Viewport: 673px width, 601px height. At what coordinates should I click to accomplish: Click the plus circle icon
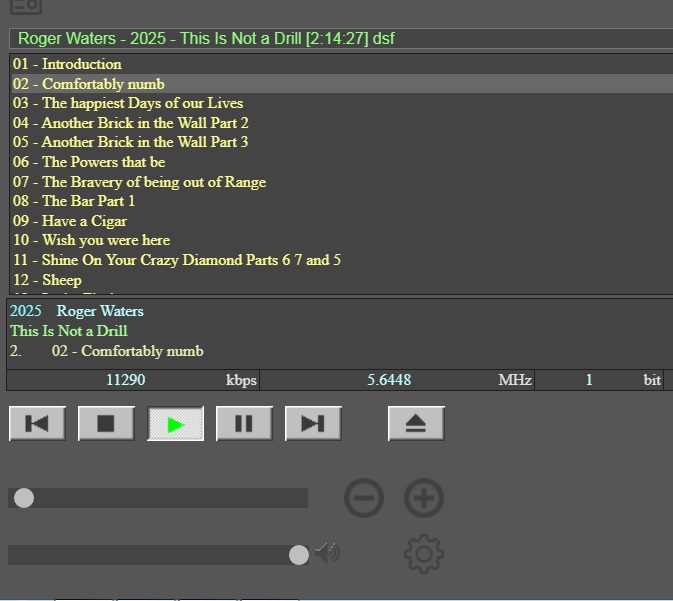[424, 498]
